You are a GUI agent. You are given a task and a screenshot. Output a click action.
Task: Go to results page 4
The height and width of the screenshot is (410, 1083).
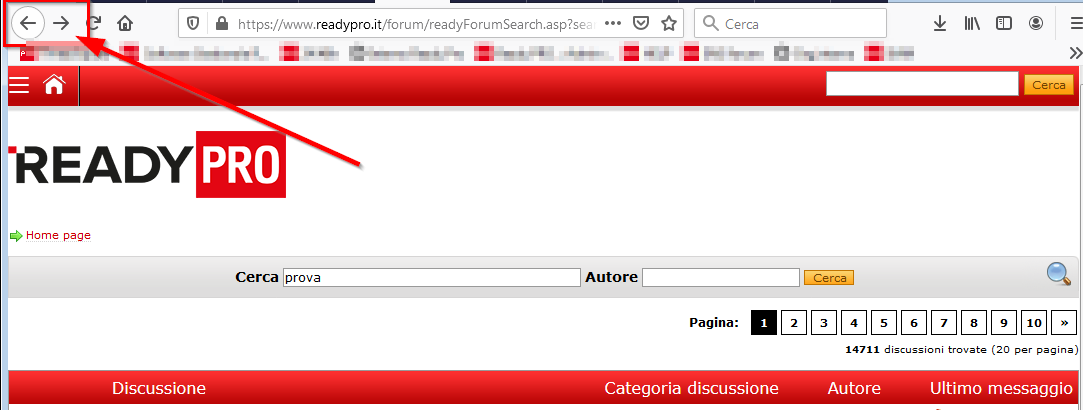coord(854,322)
